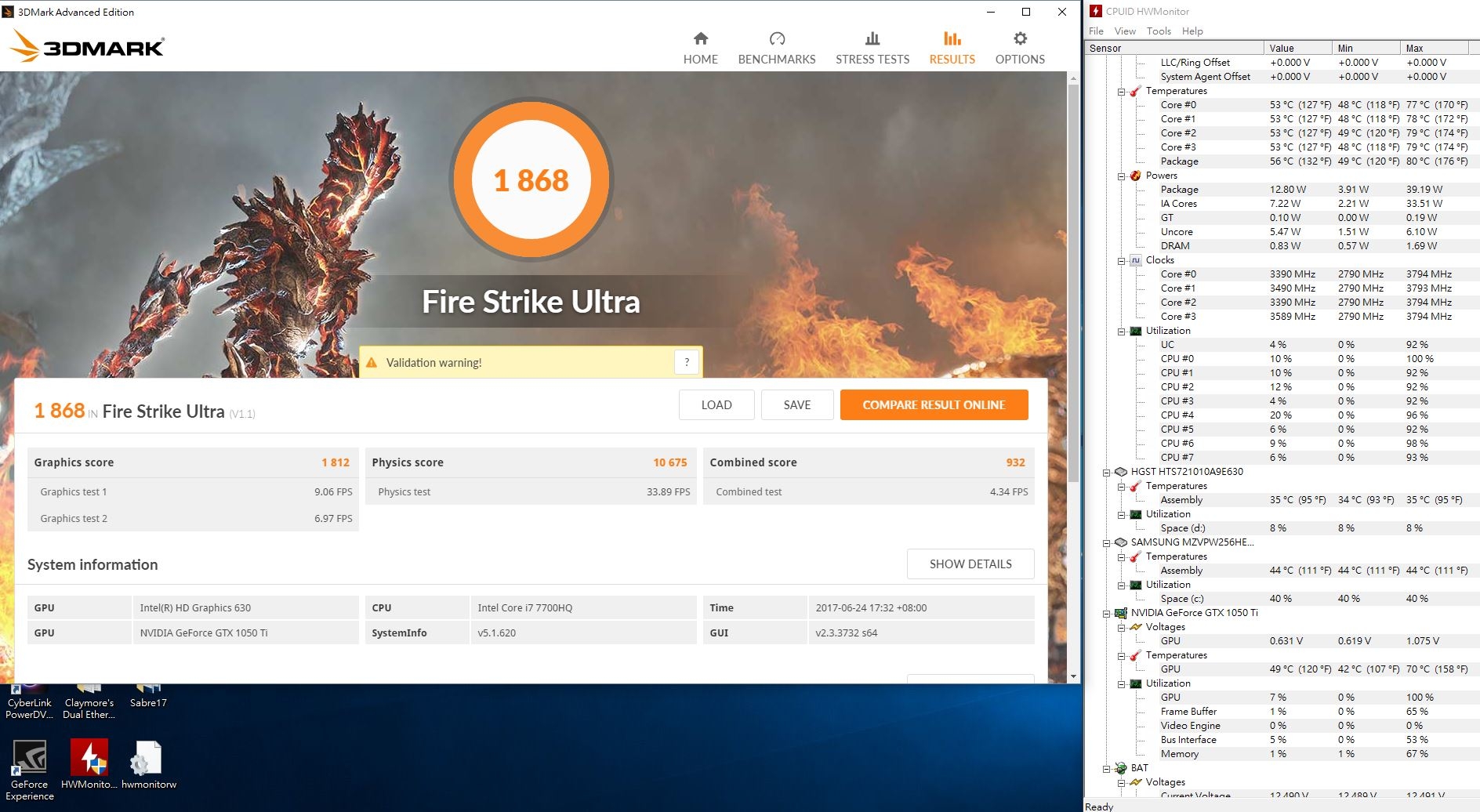Click the BAT battery icon
The image size is (1480, 812).
pyautogui.click(x=1120, y=768)
